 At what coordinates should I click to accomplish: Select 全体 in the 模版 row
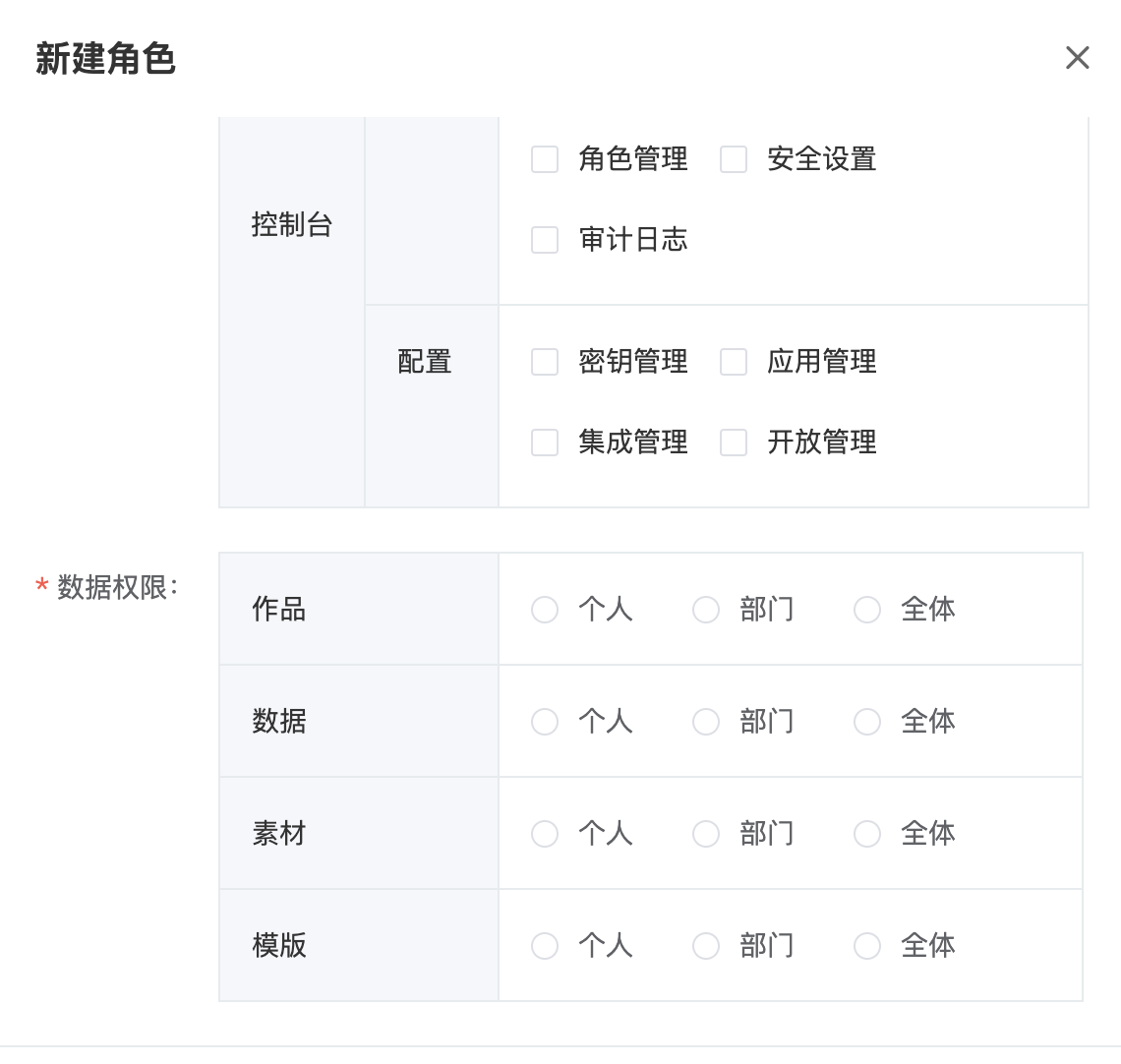867,946
